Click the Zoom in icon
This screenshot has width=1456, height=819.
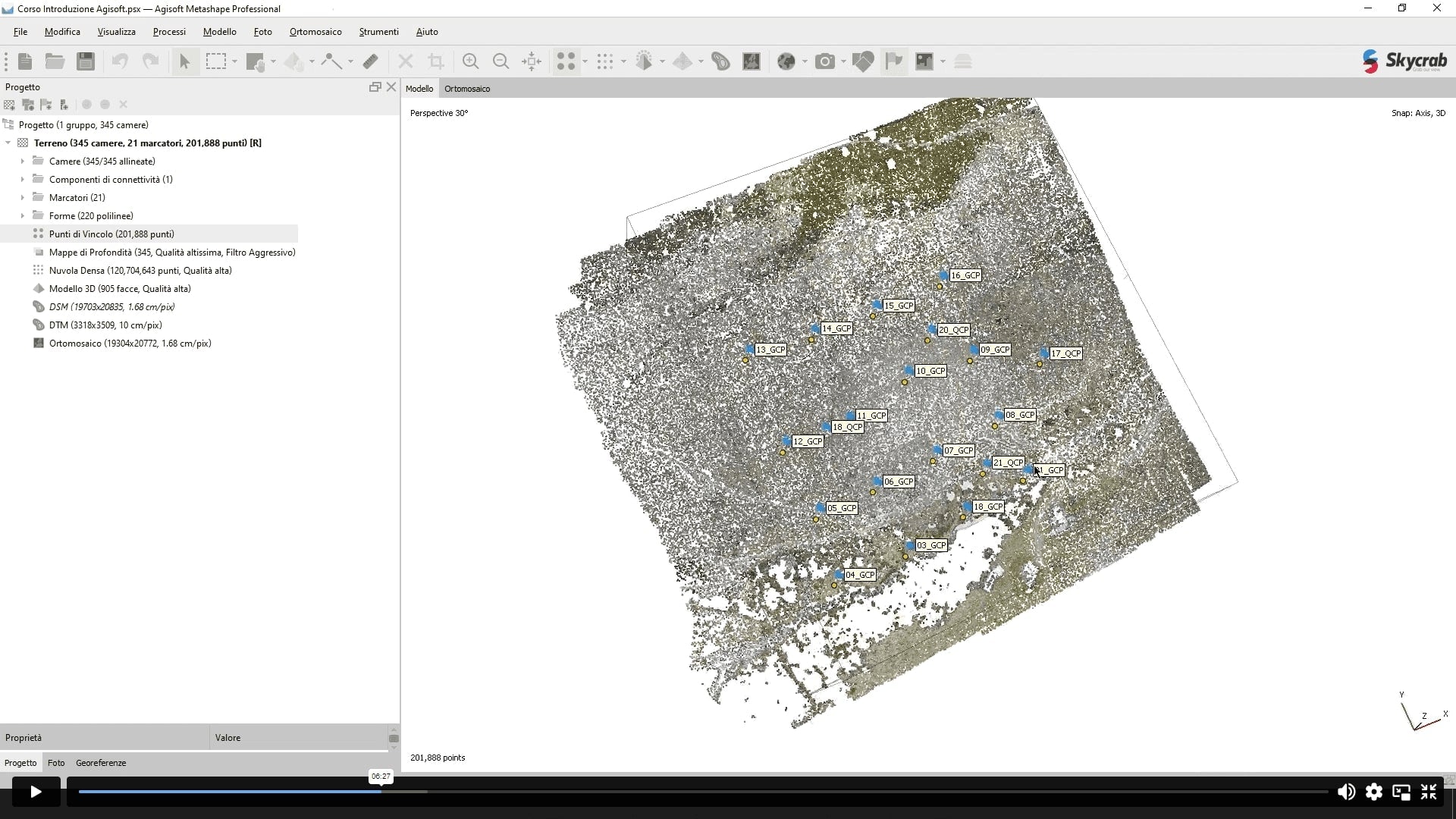pyautogui.click(x=470, y=61)
